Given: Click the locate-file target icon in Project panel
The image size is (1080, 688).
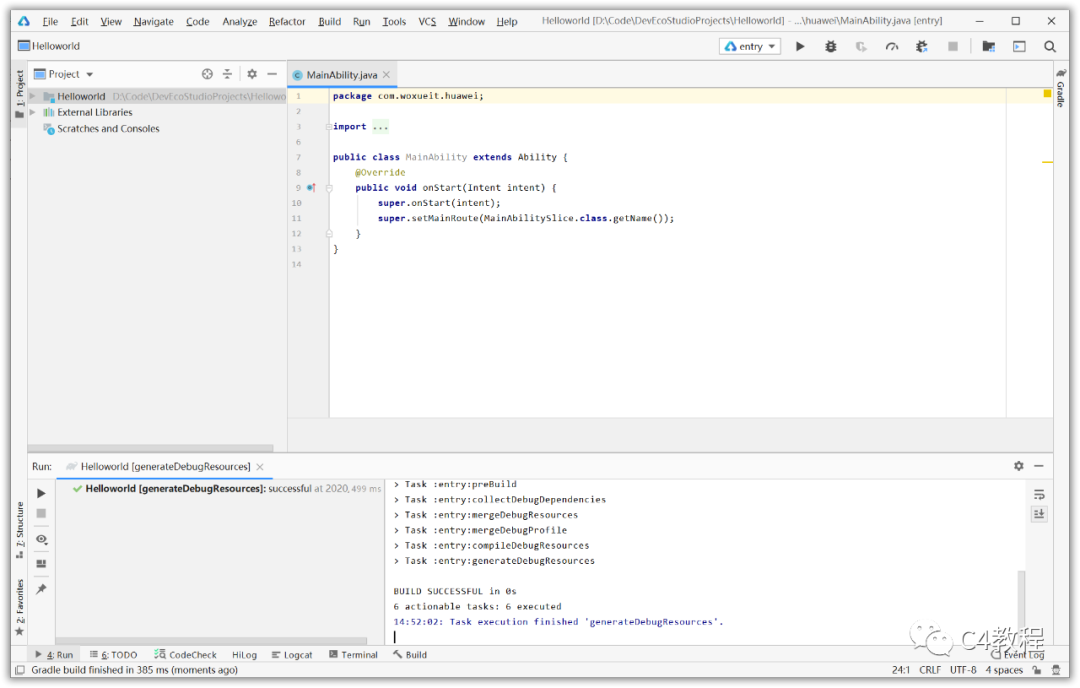Looking at the screenshot, I should click(207, 74).
